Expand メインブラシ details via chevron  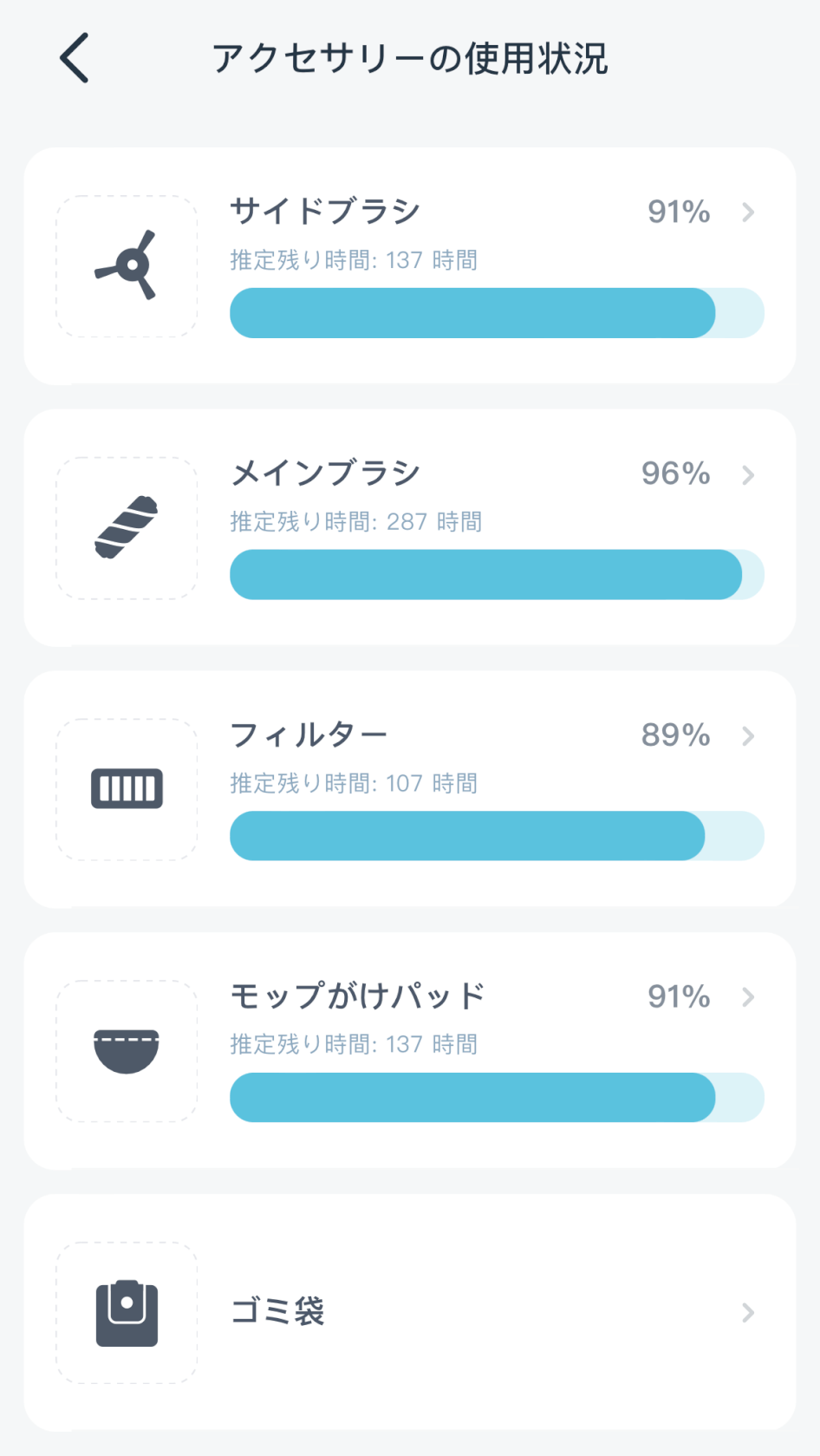click(x=748, y=474)
